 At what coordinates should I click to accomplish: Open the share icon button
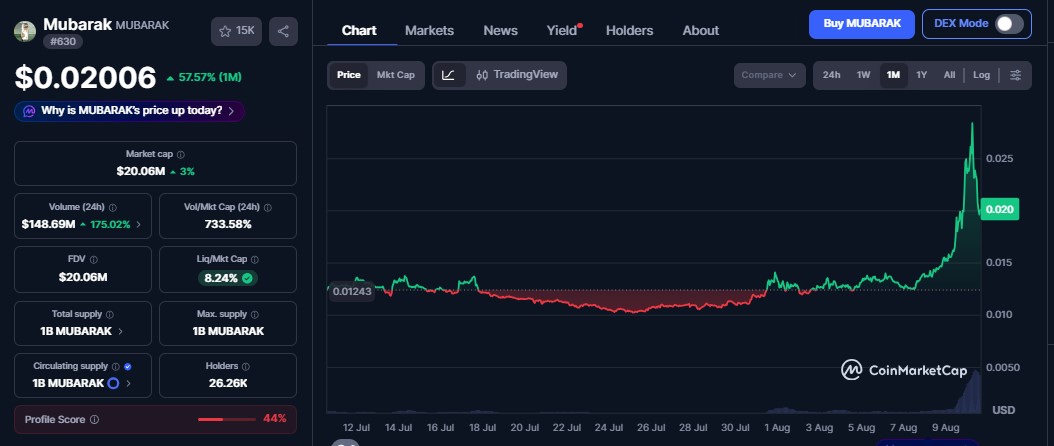click(x=283, y=31)
